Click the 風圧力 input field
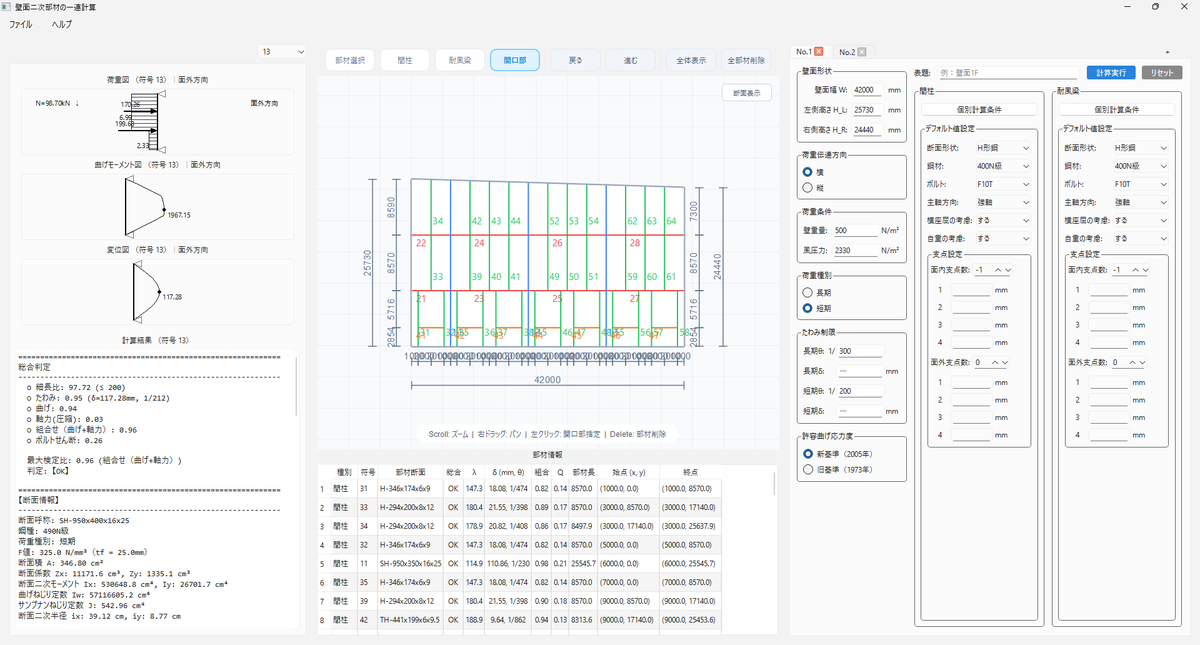This screenshot has width=1200, height=645. click(855, 250)
